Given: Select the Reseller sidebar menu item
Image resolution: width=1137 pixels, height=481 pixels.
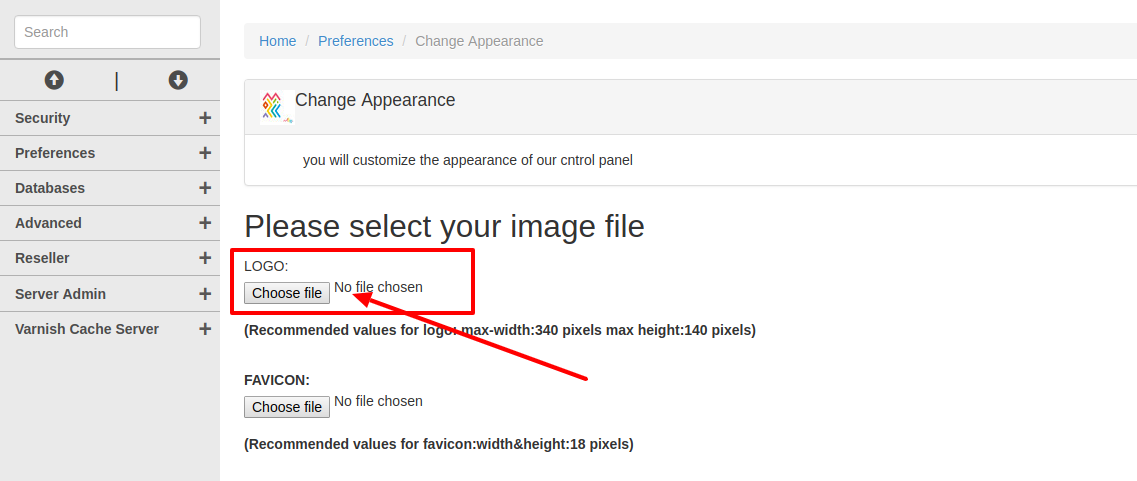Looking at the screenshot, I should pos(42,258).
